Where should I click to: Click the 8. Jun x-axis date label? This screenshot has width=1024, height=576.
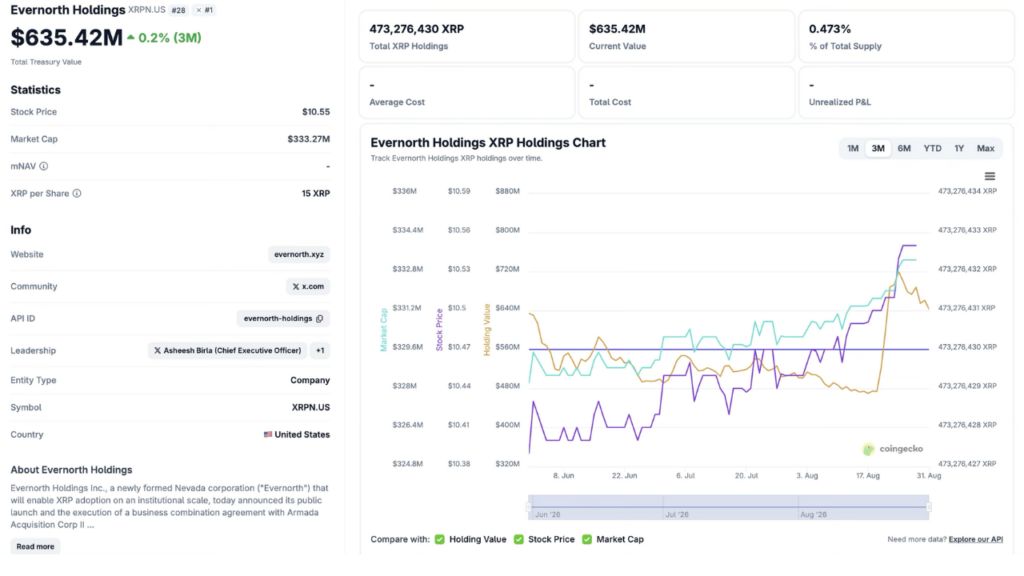pyautogui.click(x=563, y=475)
